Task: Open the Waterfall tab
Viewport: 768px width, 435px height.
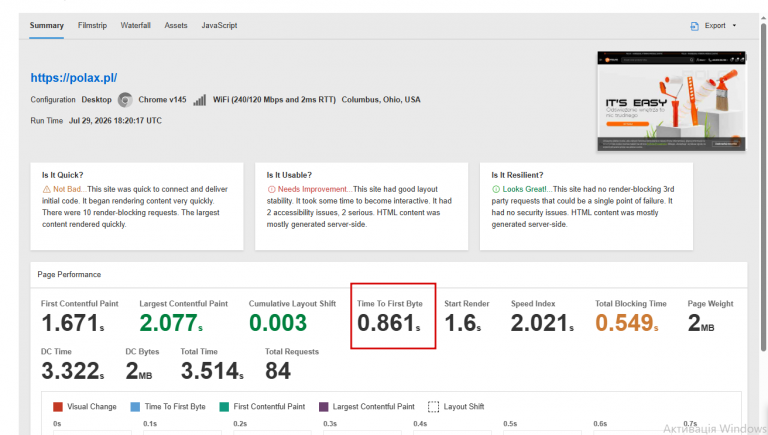Action: [136, 25]
